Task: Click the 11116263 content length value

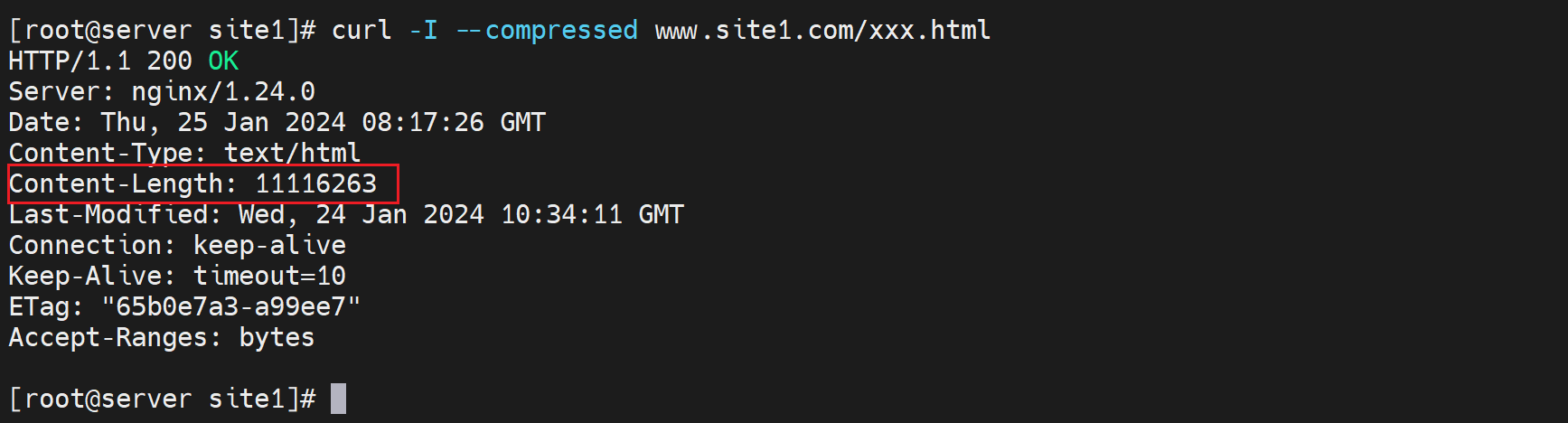Action: (x=315, y=183)
